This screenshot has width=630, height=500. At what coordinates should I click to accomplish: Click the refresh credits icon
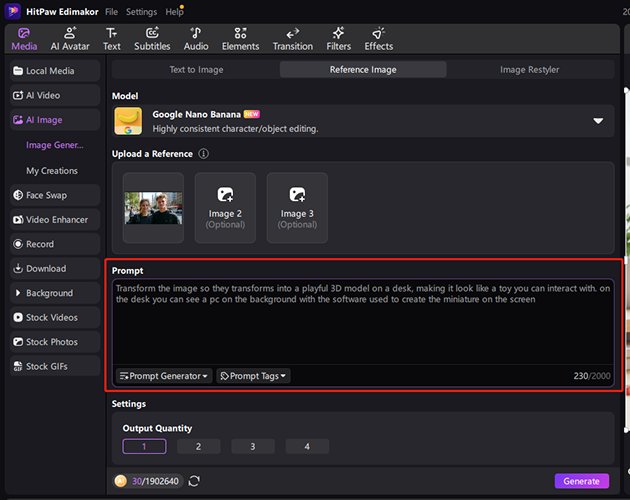point(194,481)
